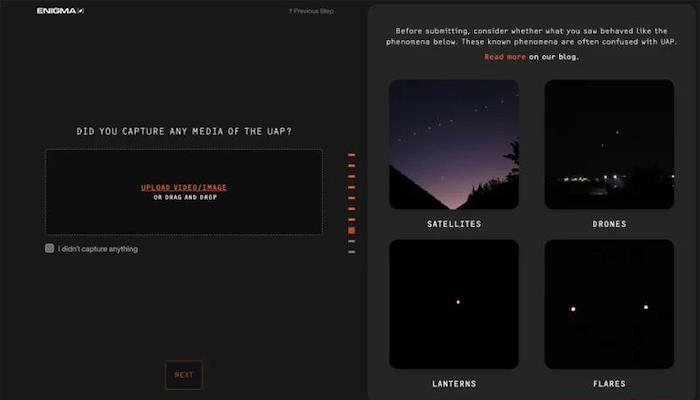The image size is (700, 400).
Task: Open the Flares example image
Action: pyautogui.click(x=609, y=304)
